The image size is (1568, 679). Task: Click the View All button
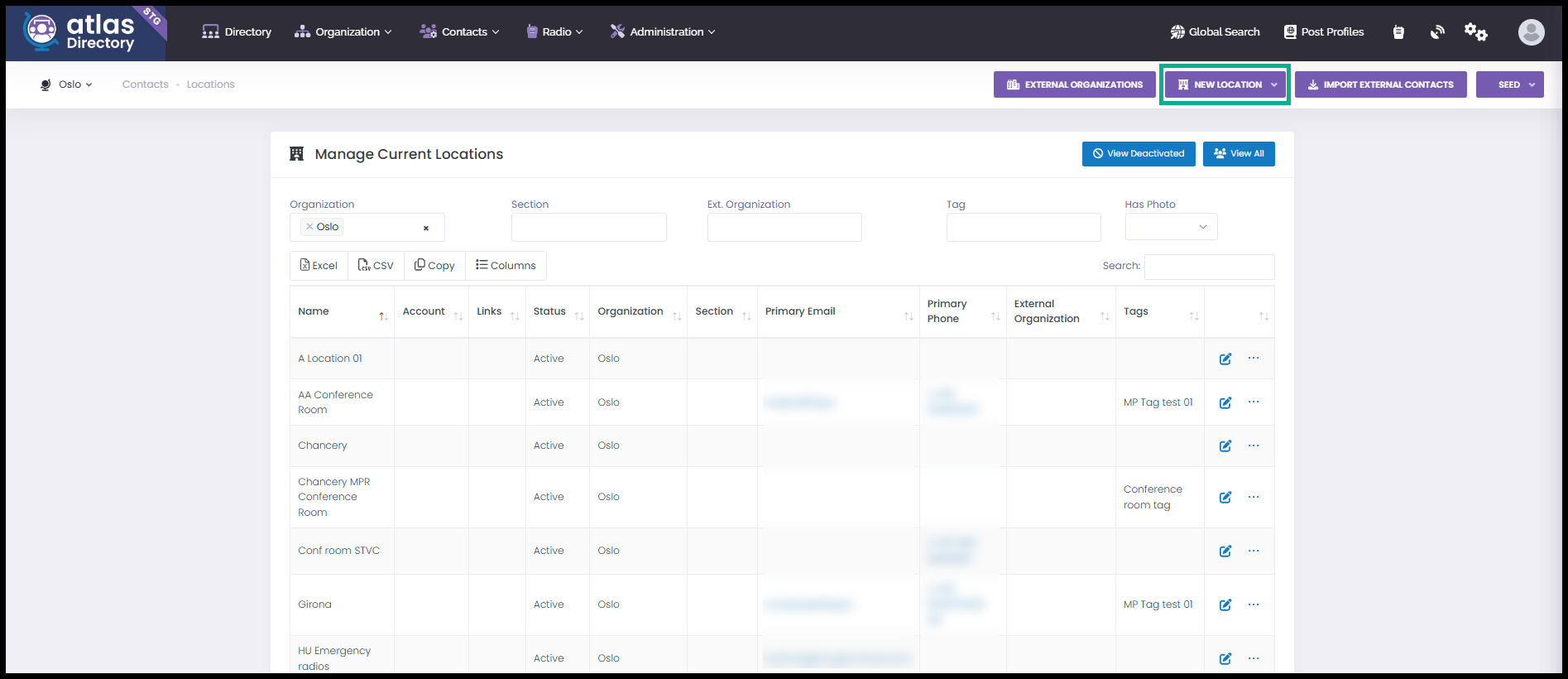[x=1239, y=154]
